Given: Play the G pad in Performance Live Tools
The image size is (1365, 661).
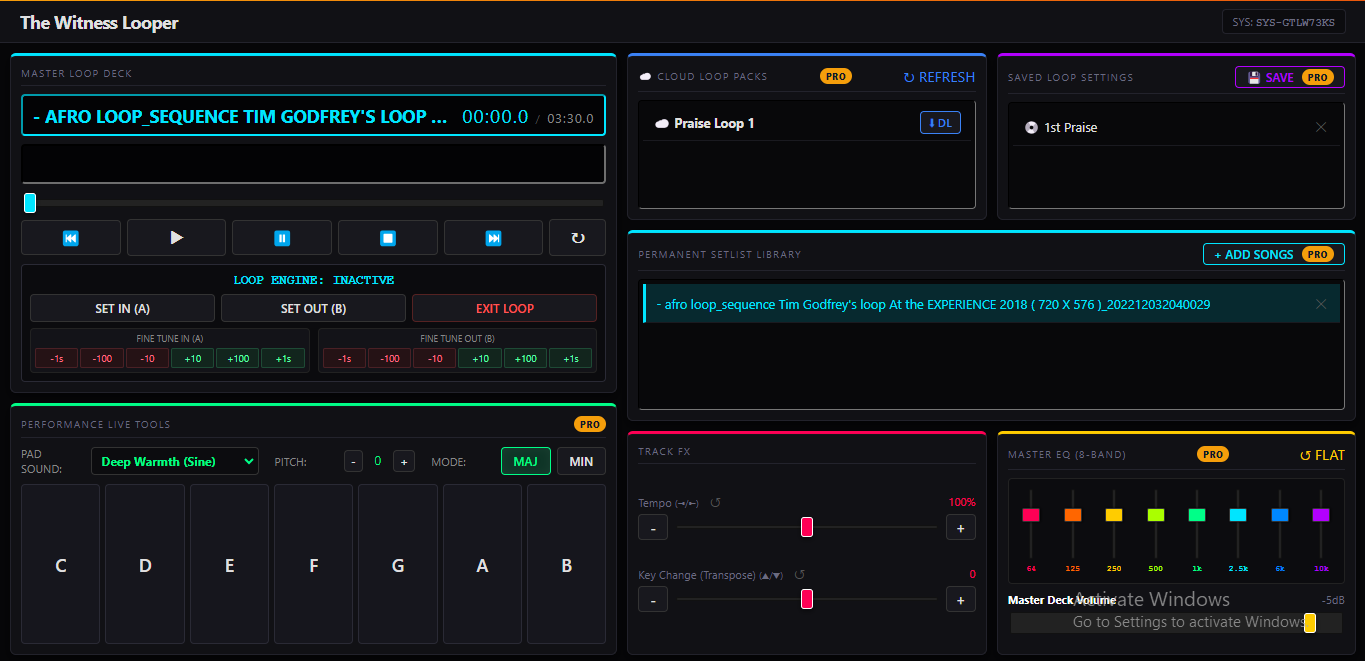Looking at the screenshot, I should [x=398, y=564].
